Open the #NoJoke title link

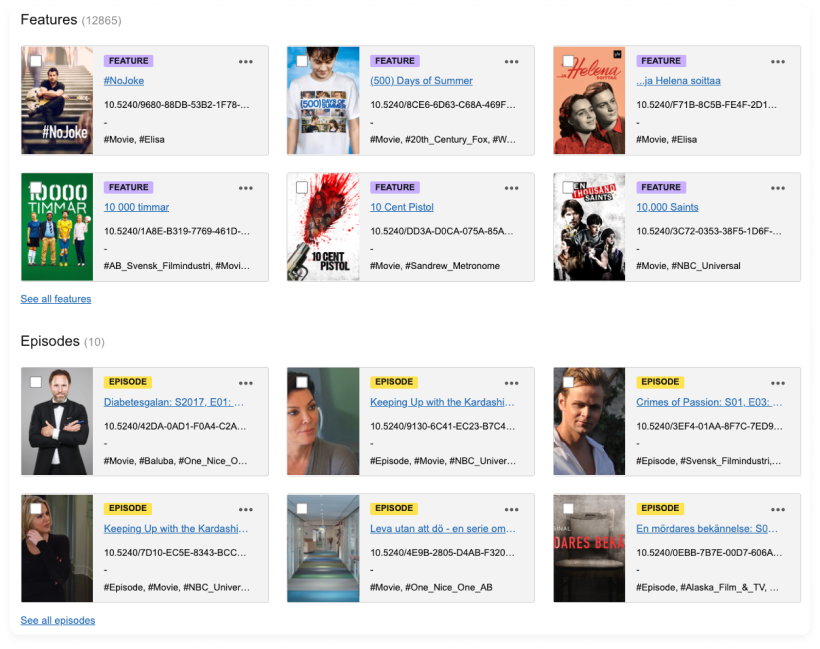pyautogui.click(x=124, y=81)
